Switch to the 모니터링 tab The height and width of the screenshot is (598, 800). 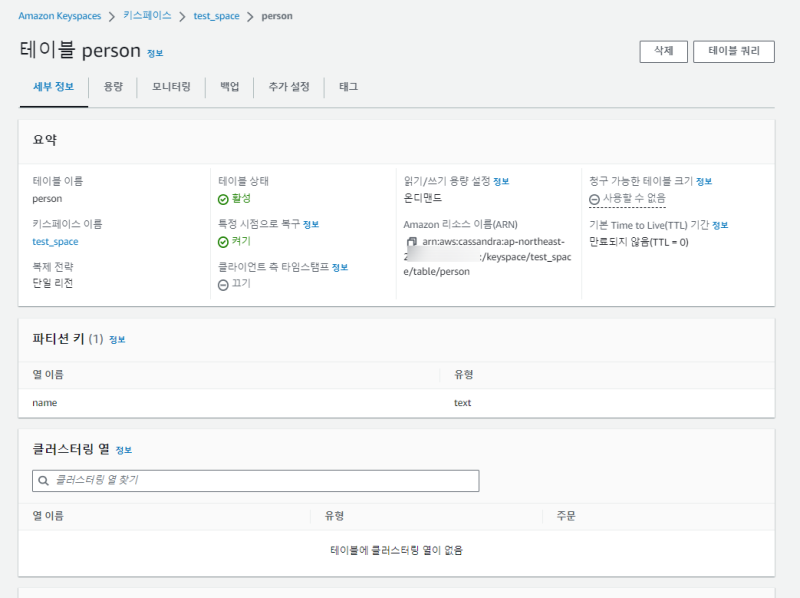[171, 87]
